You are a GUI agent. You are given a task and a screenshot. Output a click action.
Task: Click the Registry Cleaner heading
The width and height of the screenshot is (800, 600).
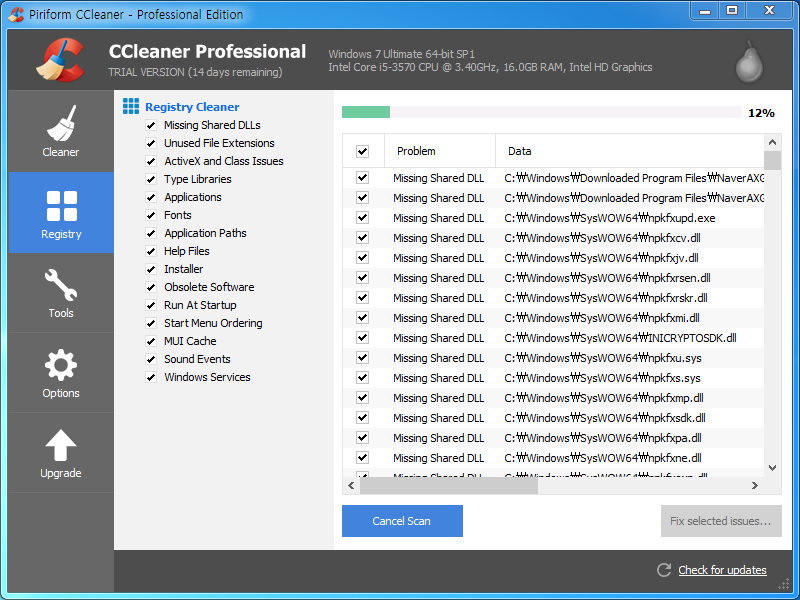(x=192, y=107)
